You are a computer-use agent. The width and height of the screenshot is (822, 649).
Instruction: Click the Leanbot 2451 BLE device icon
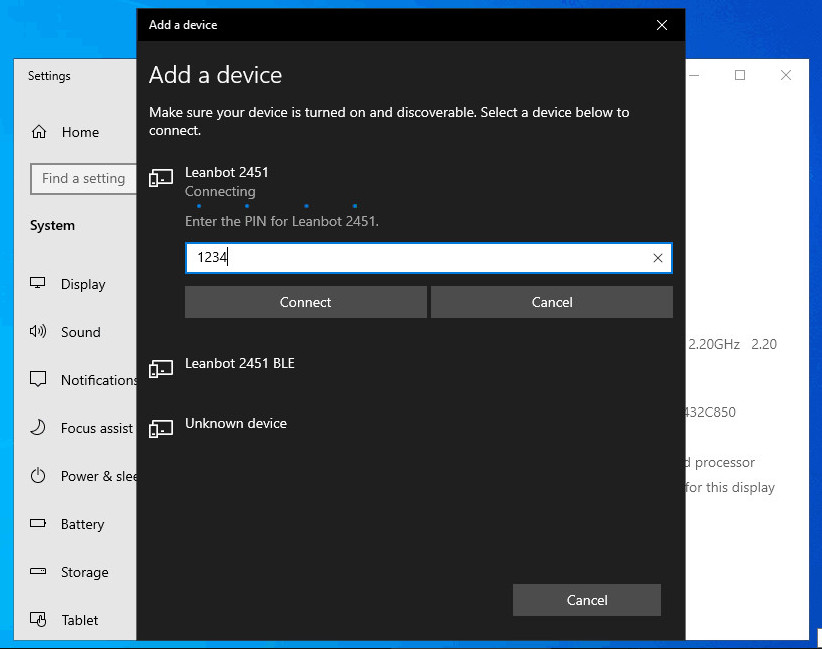tap(161, 369)
